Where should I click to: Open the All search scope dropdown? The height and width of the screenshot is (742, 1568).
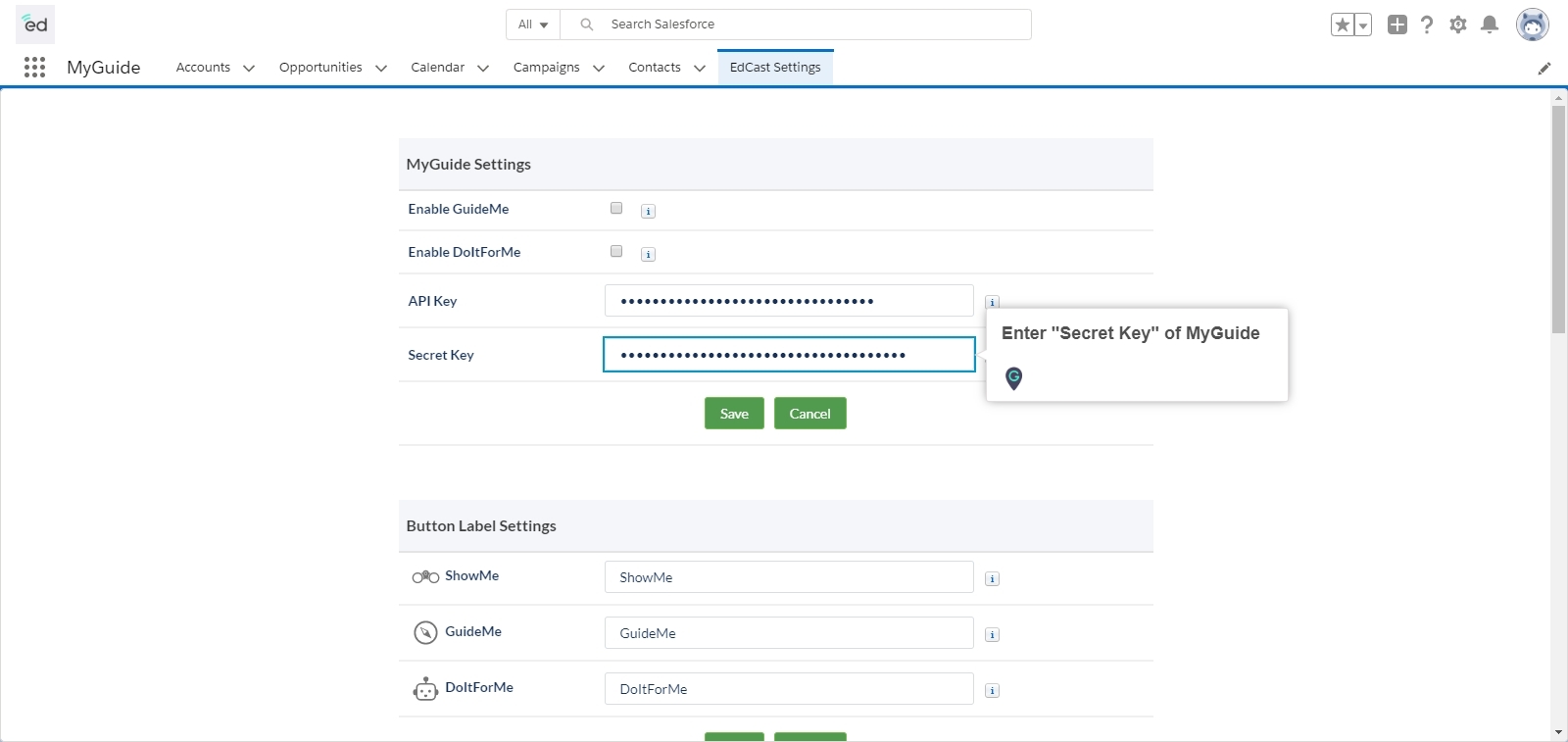[x=533, y=25]
